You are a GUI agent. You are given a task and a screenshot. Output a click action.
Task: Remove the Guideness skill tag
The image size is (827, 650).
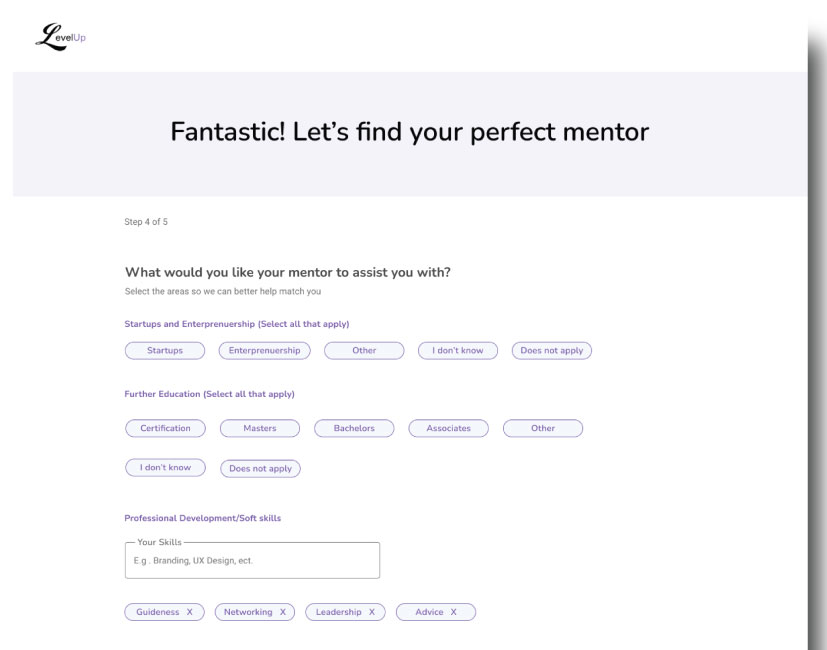(189, 612)
